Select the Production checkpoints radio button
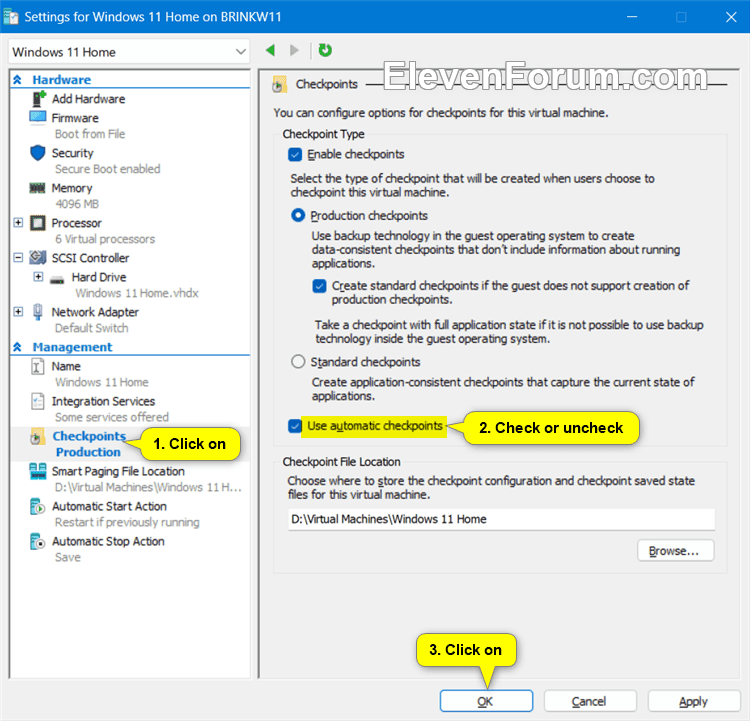The height and width of the screenshot is (721, 750). click(x=298, y=215)
